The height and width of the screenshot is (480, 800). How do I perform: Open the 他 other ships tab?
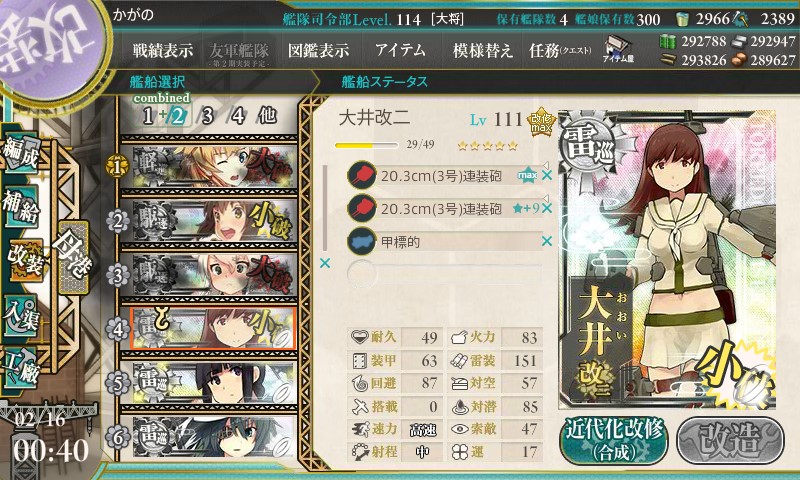(x=267, y=116)
